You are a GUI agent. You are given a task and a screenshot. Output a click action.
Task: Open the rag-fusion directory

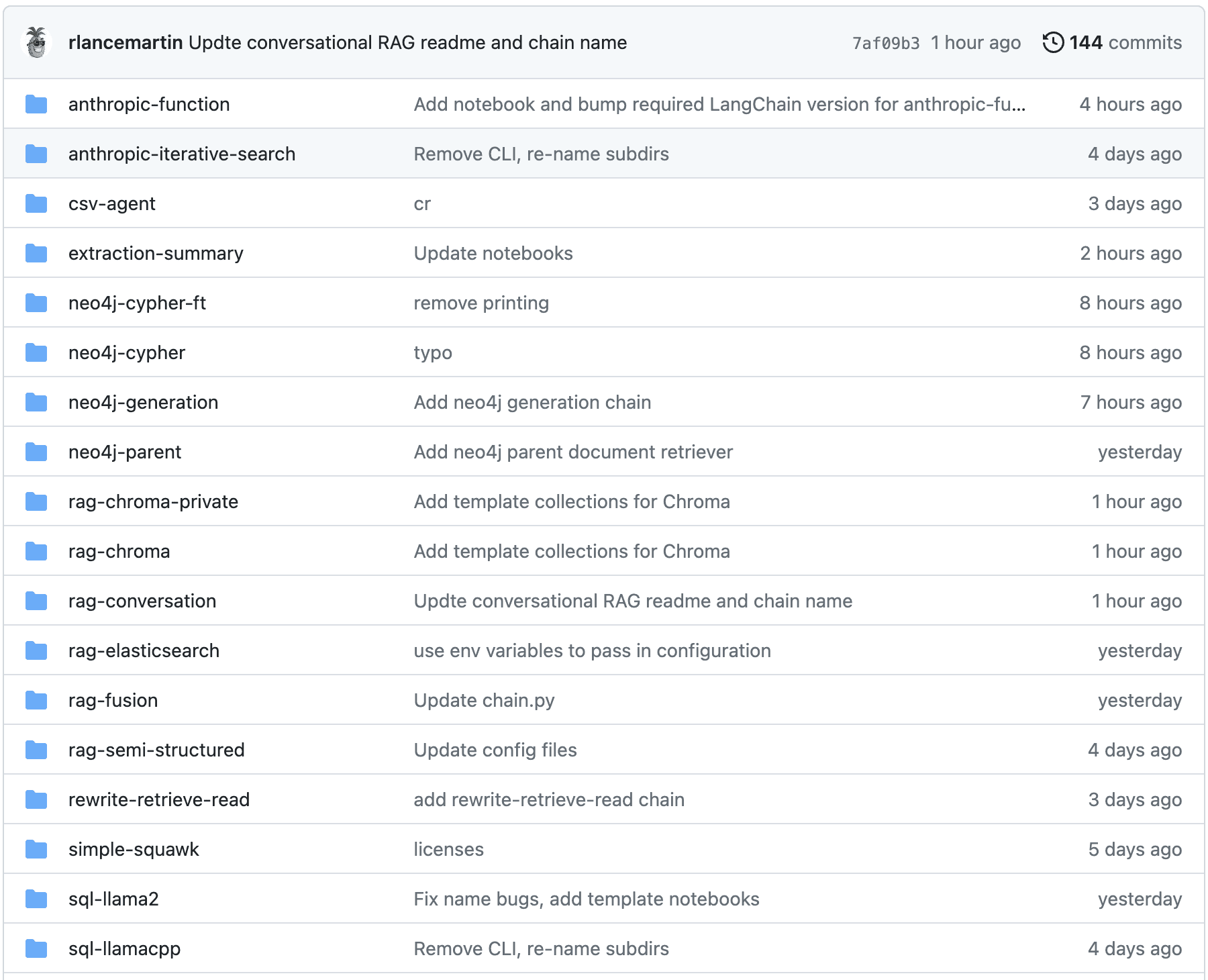pyautogui.click(x=113, y=700)
